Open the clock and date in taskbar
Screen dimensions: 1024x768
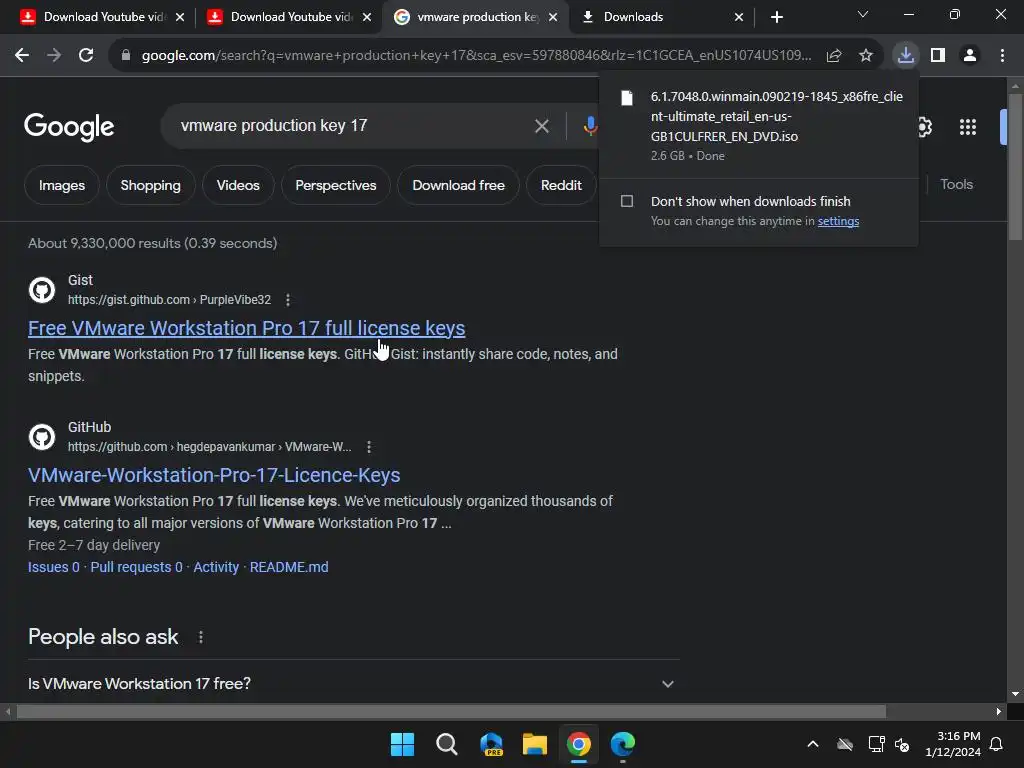pos(953,744)
